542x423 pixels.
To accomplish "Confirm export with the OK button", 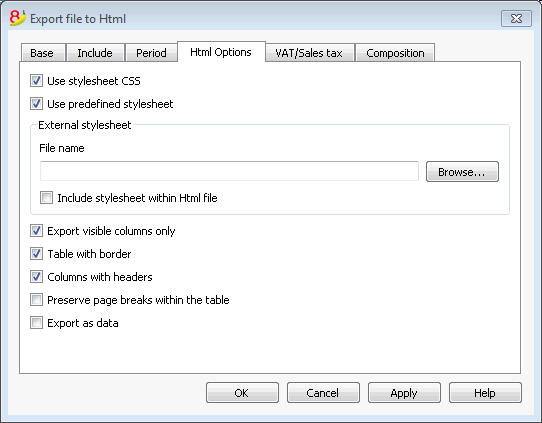I will click(242, 393).
